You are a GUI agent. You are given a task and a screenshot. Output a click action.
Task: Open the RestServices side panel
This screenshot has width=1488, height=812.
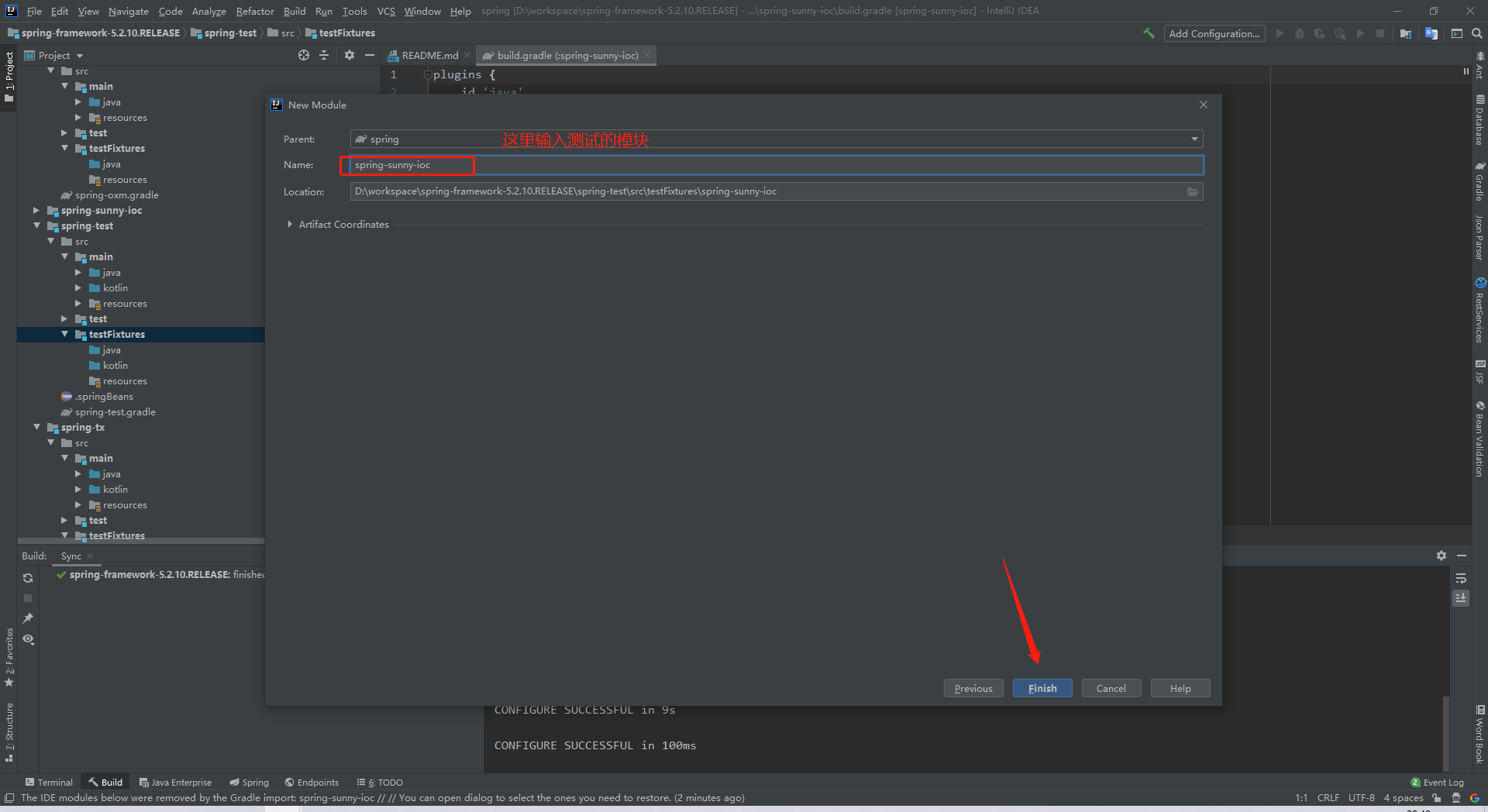[1479, 310]
